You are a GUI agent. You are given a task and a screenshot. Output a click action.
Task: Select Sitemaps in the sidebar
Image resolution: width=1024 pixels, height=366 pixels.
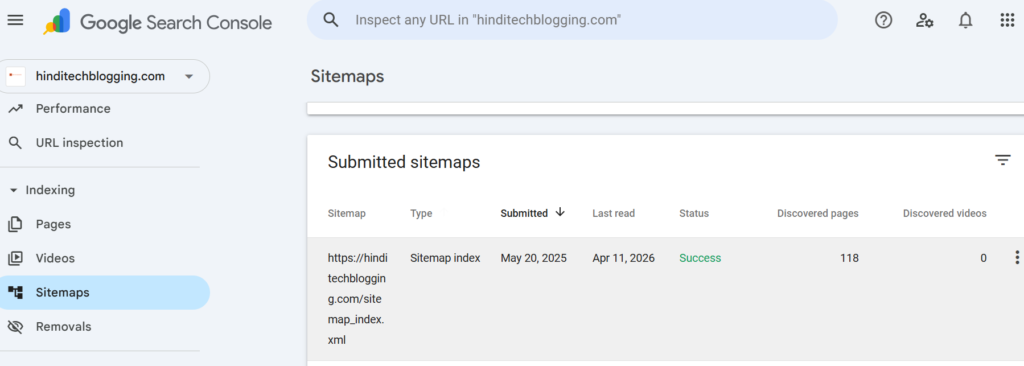point(105,292)
